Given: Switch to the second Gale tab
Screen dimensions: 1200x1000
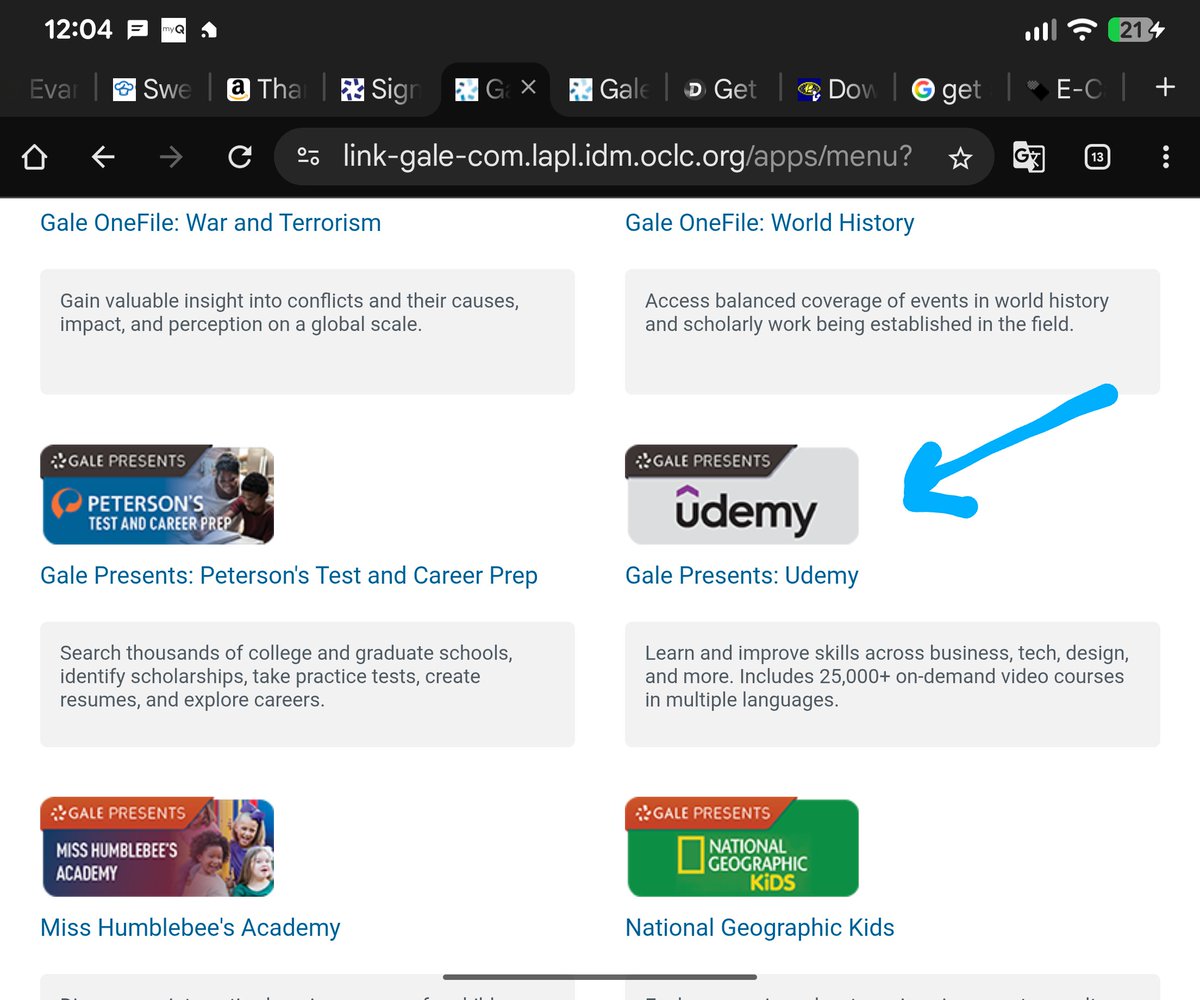Looking at the screenshot, I should [x=609, y=89].
